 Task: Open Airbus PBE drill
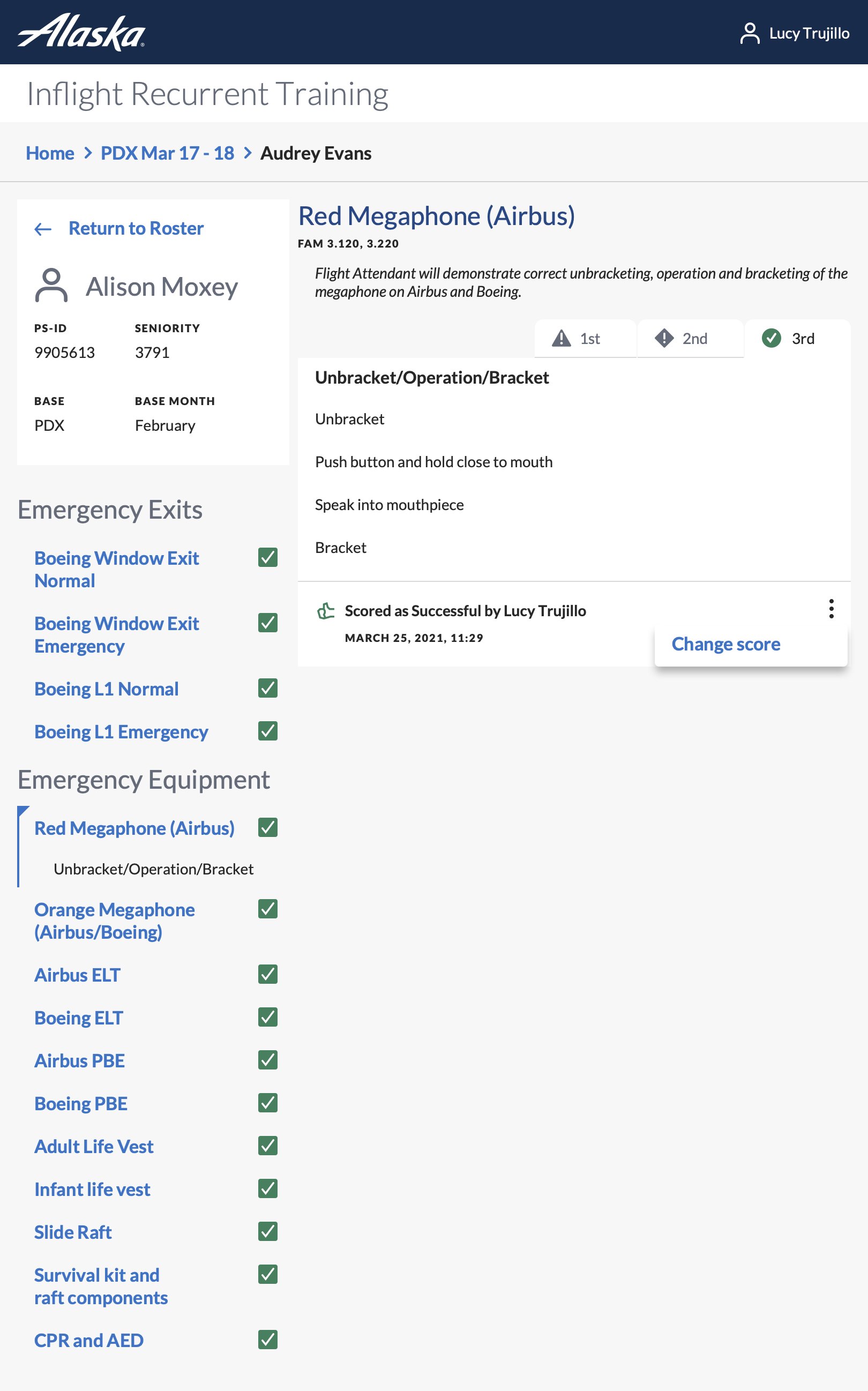coord(80,1061)
